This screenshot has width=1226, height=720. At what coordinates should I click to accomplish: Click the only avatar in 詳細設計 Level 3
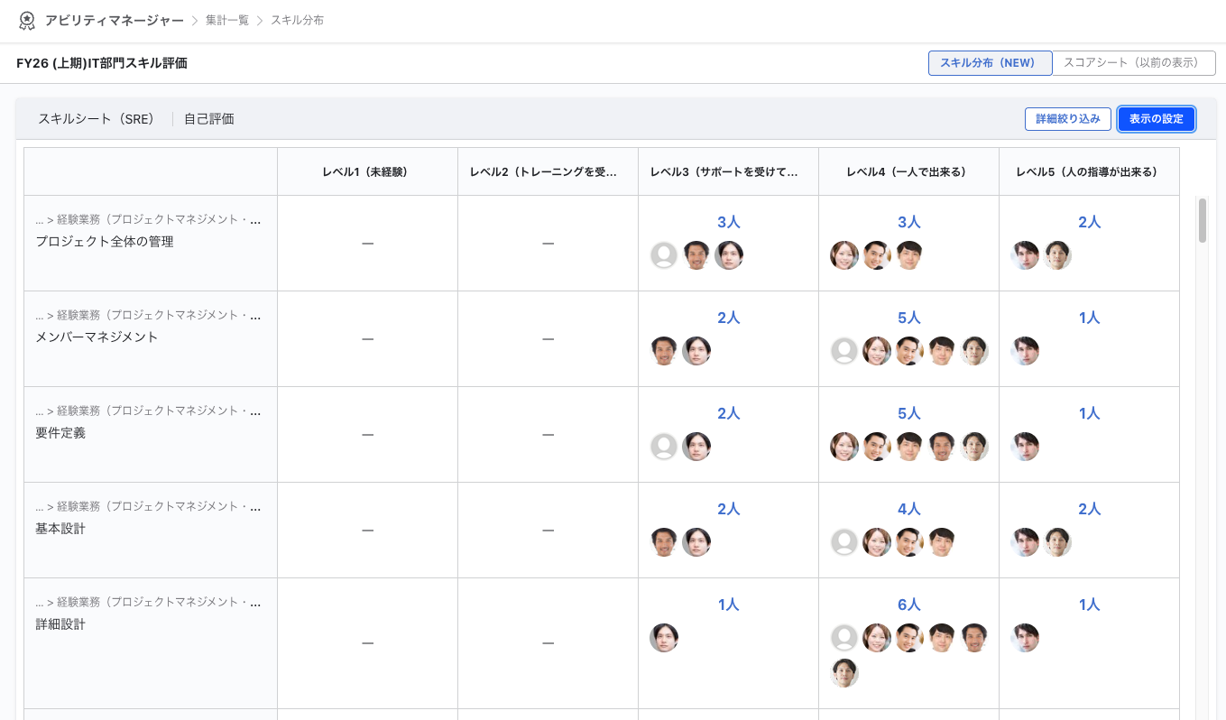click(664, 638)
